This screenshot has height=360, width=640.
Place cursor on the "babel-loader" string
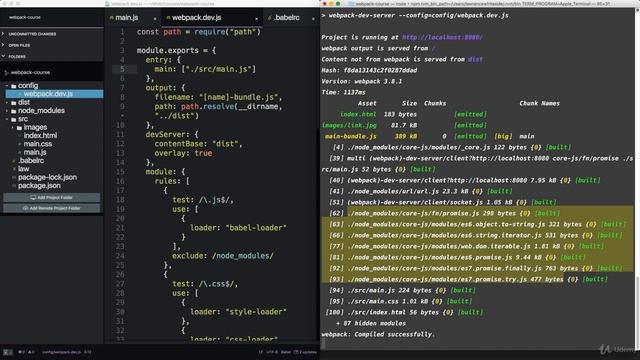click(256, 228)
